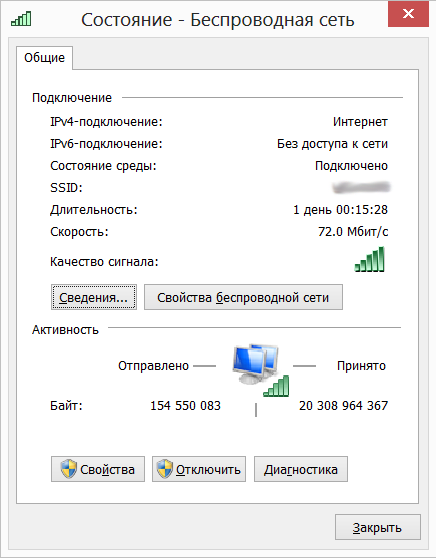
Task: Click the speed value 72.0 Мбит/с
Action: [353, 232]
